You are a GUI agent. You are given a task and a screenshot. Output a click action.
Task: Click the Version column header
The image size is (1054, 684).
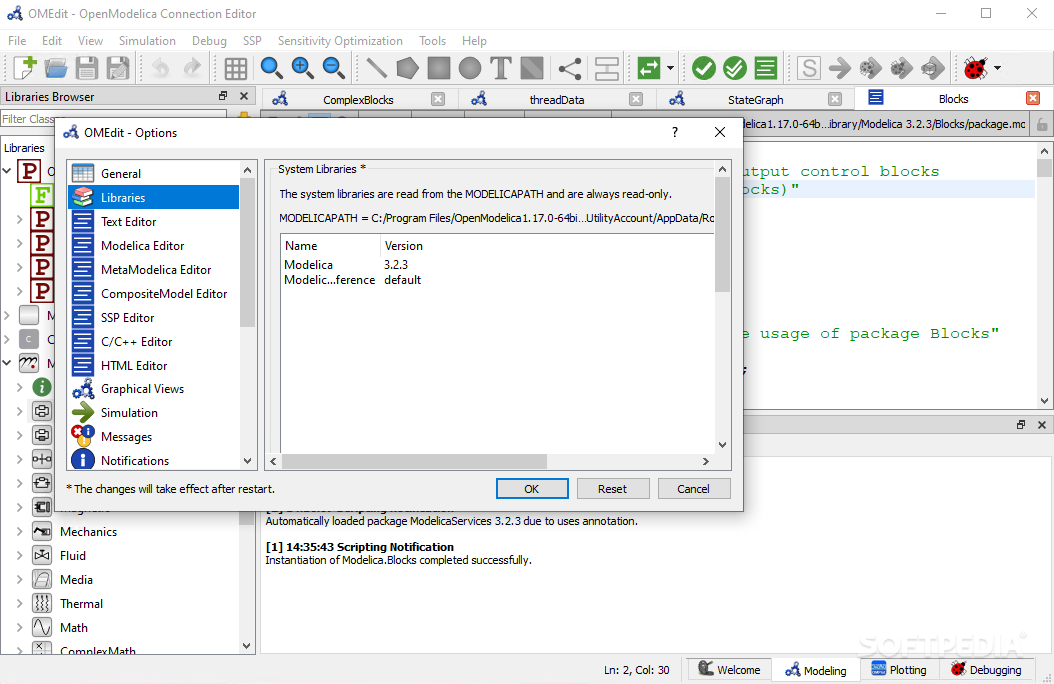[403, 246]
